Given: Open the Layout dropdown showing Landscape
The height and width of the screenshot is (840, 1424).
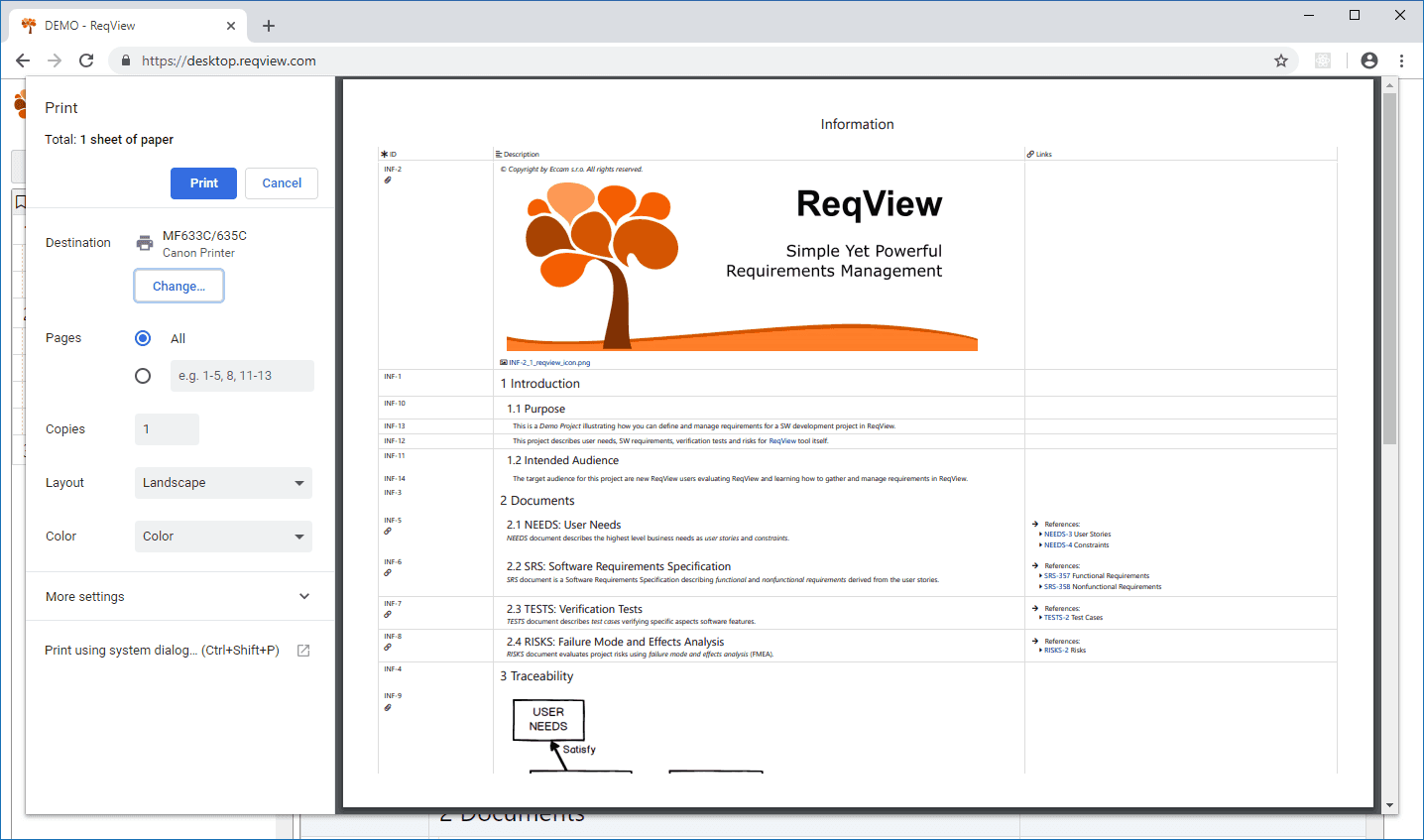Looking at the screenshot, I should (x=223, y=483).
